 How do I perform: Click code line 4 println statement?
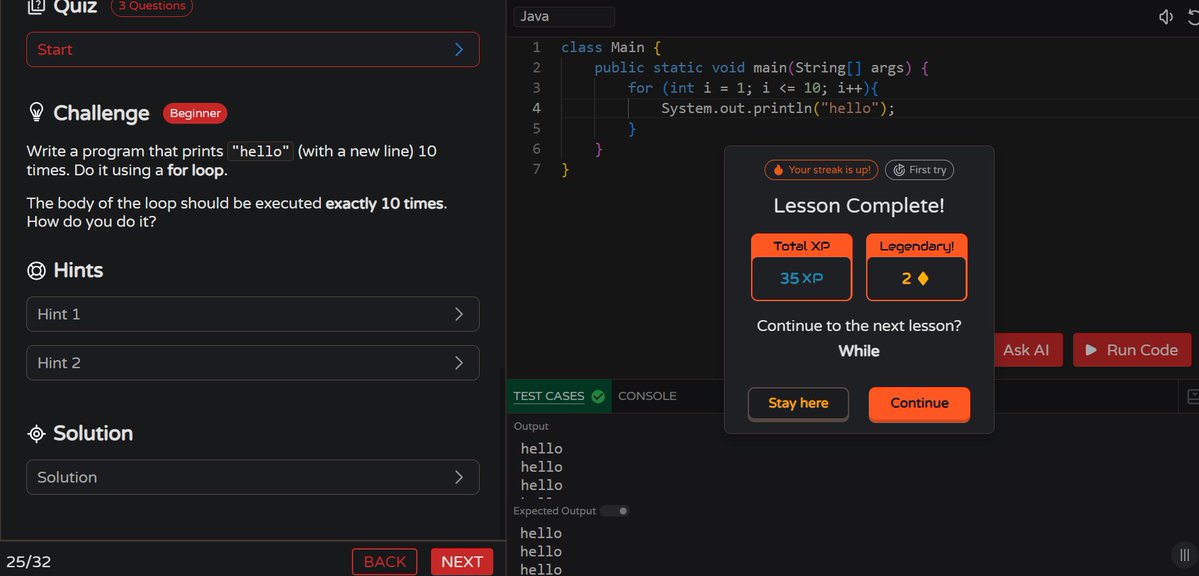(x=778, y=109)
